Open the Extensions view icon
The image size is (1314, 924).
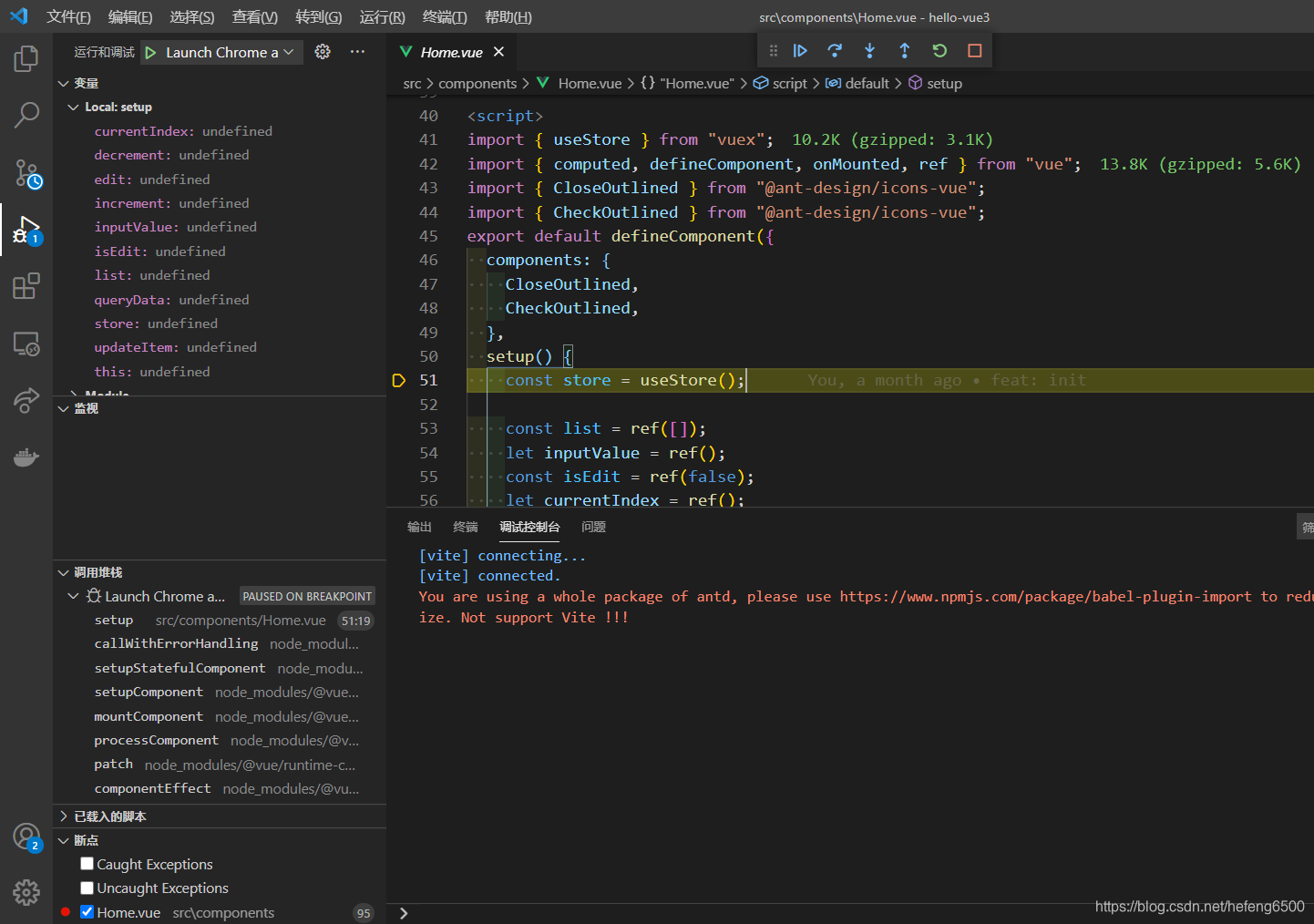pyautogui.click(x=26, y=286)
